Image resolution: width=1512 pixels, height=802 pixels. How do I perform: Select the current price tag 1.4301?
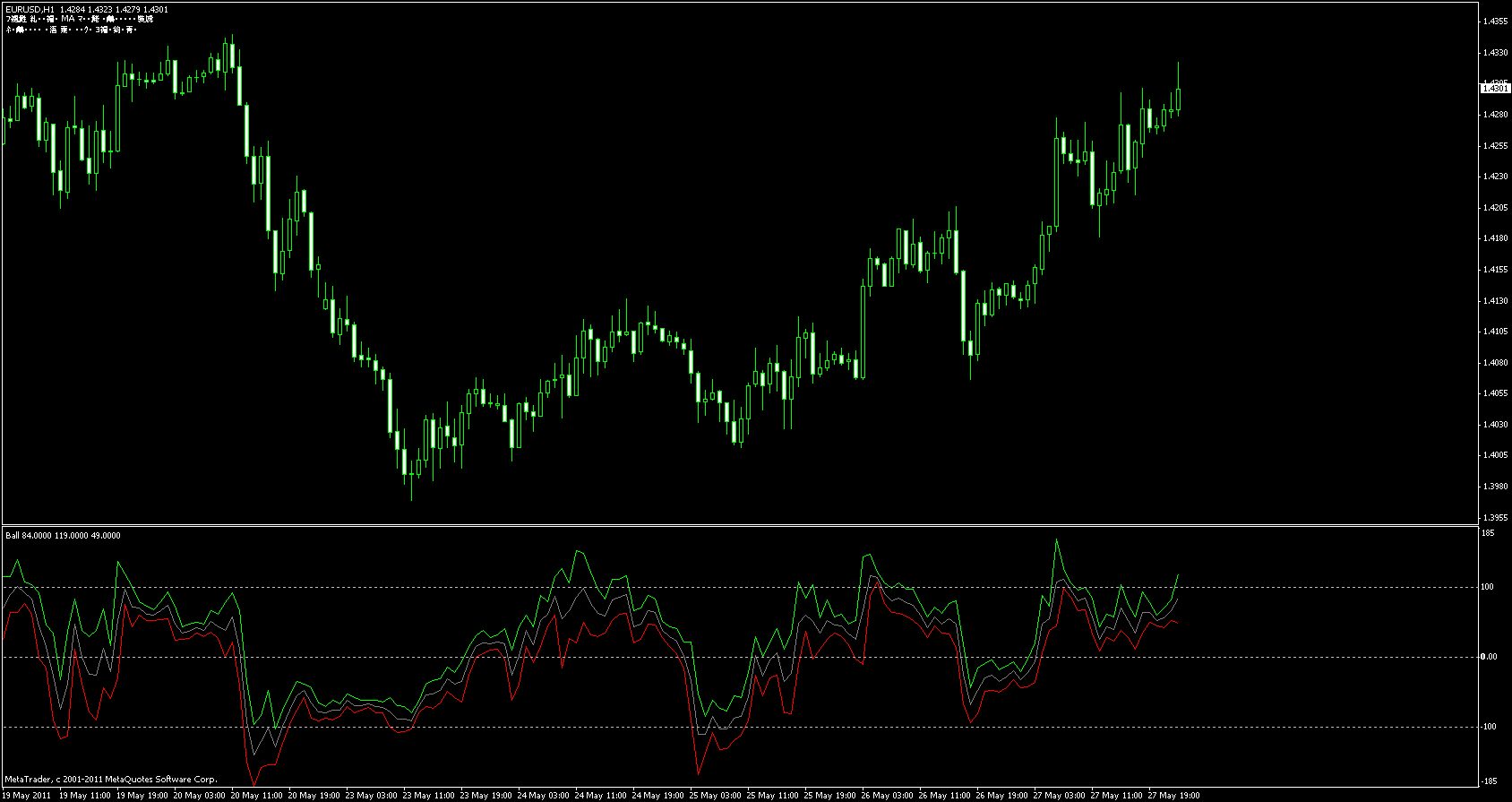point(1495,89)
